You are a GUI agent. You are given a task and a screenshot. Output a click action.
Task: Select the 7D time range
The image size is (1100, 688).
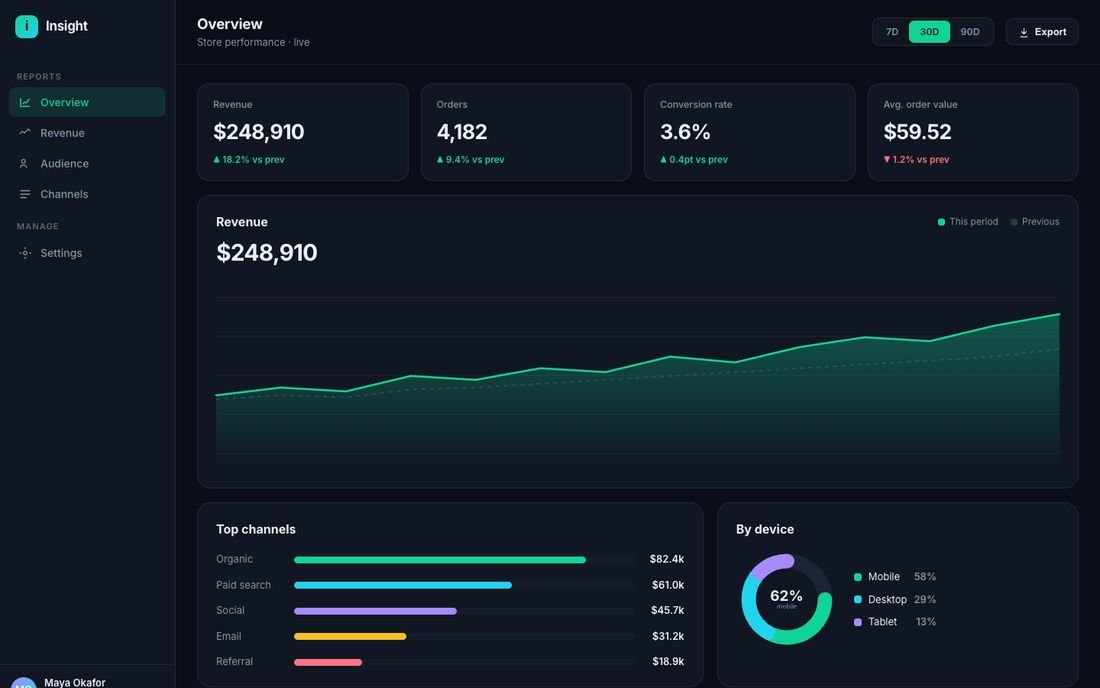(x=892, y=32)
